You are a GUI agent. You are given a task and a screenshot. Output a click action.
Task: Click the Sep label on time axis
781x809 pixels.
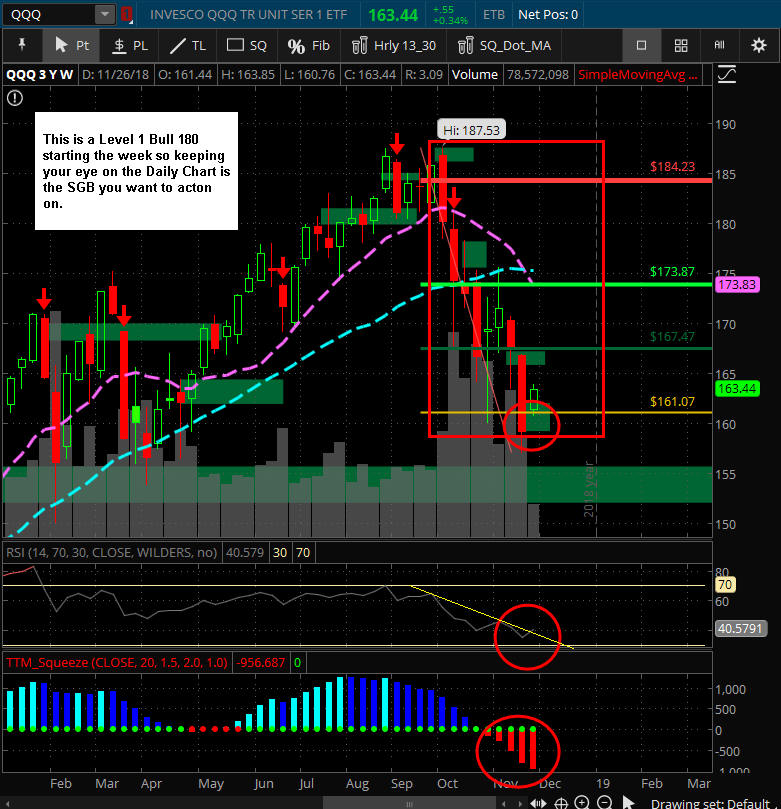point(402,784)
